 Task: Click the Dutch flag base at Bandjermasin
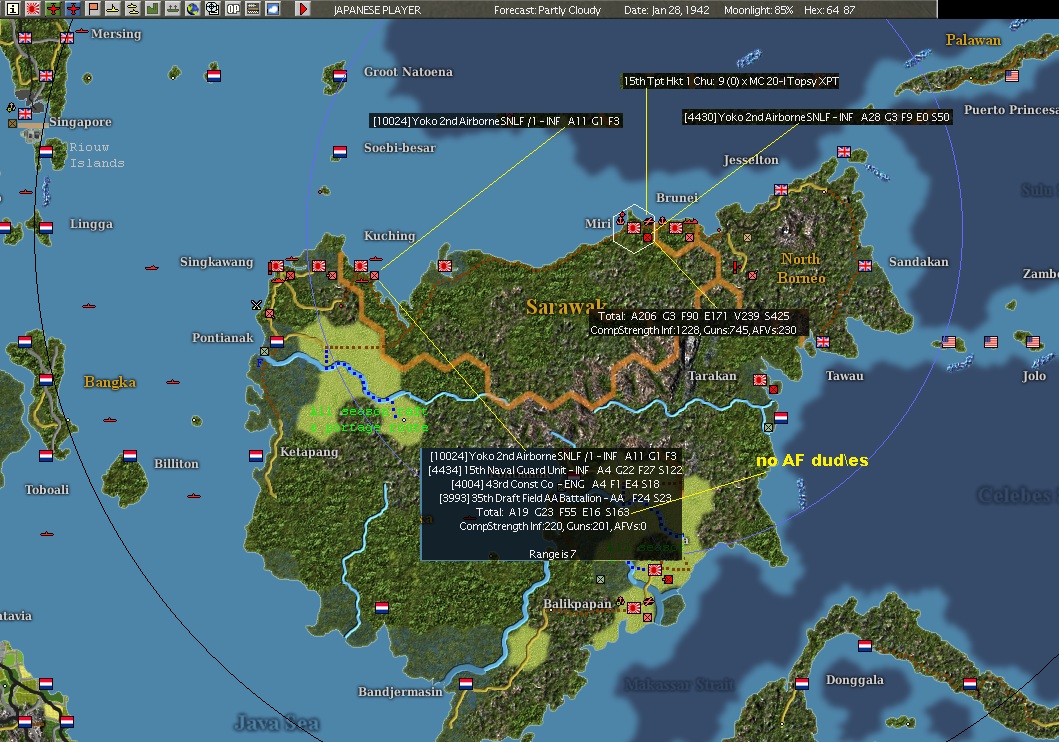[466, 684]
